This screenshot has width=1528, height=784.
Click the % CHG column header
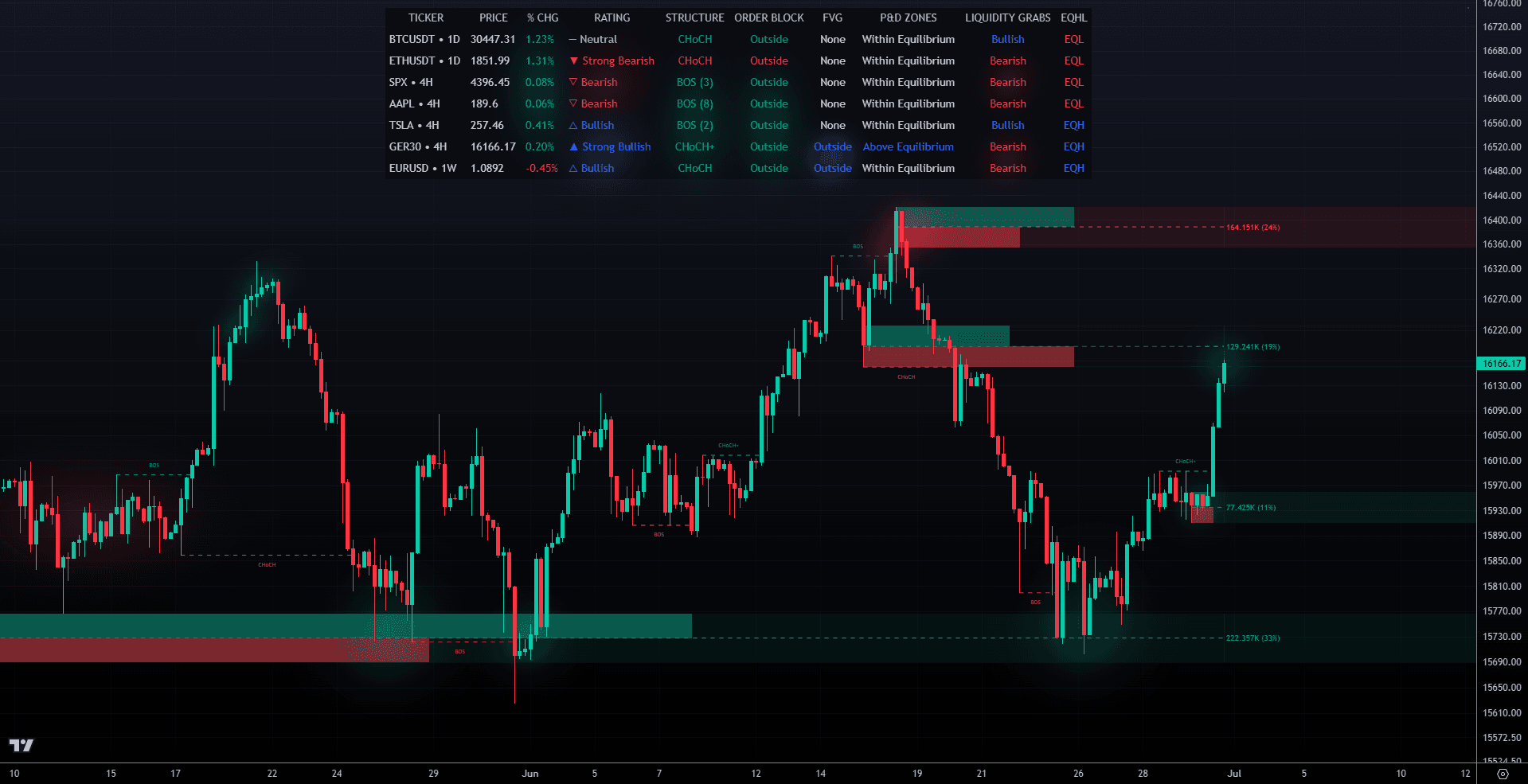coord(541,18)
